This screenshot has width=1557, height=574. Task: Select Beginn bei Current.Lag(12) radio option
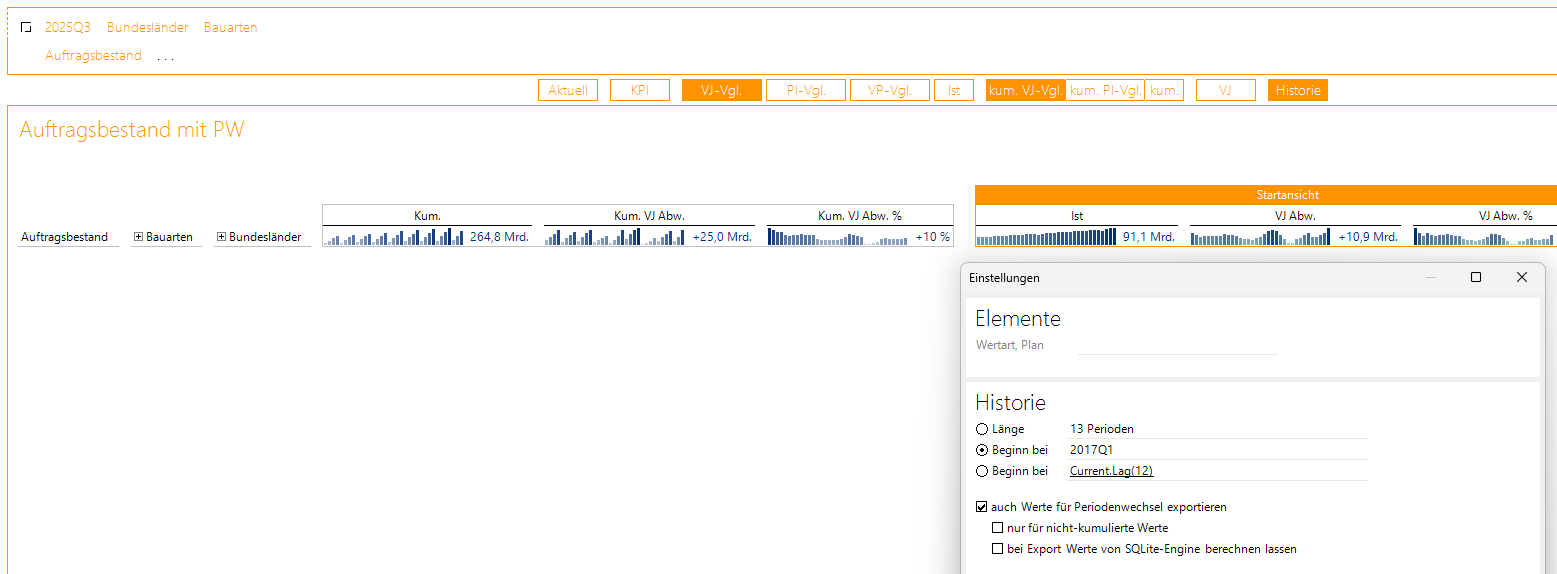[982, 471]
